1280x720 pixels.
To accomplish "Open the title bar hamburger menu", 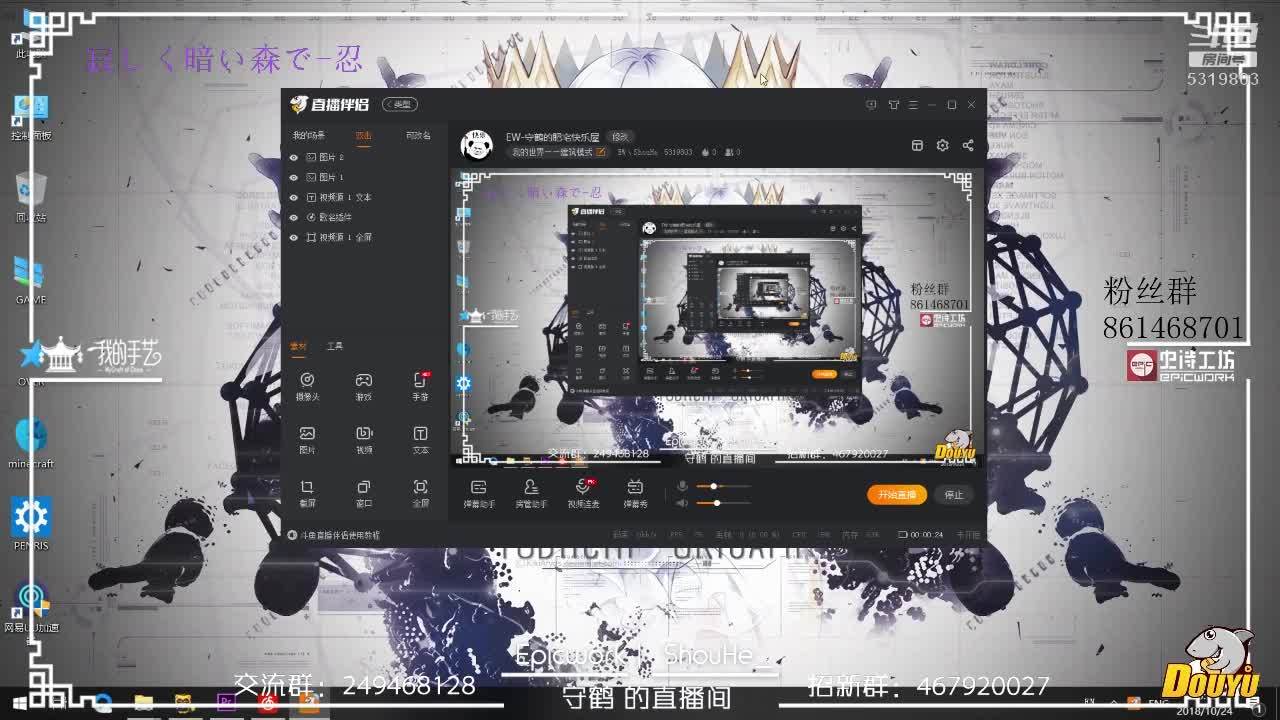I will pos(912,104).
